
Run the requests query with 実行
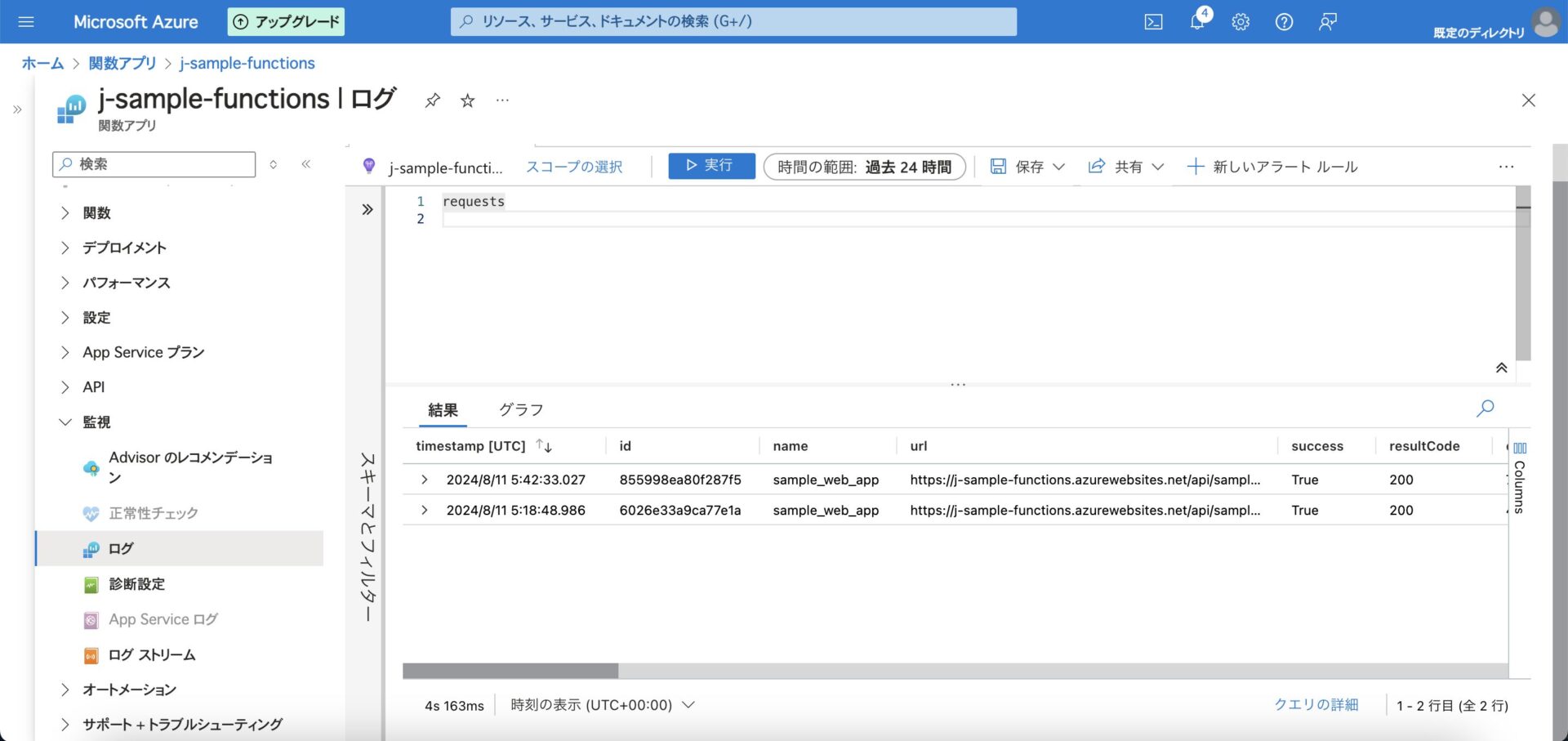coord(711,165)
